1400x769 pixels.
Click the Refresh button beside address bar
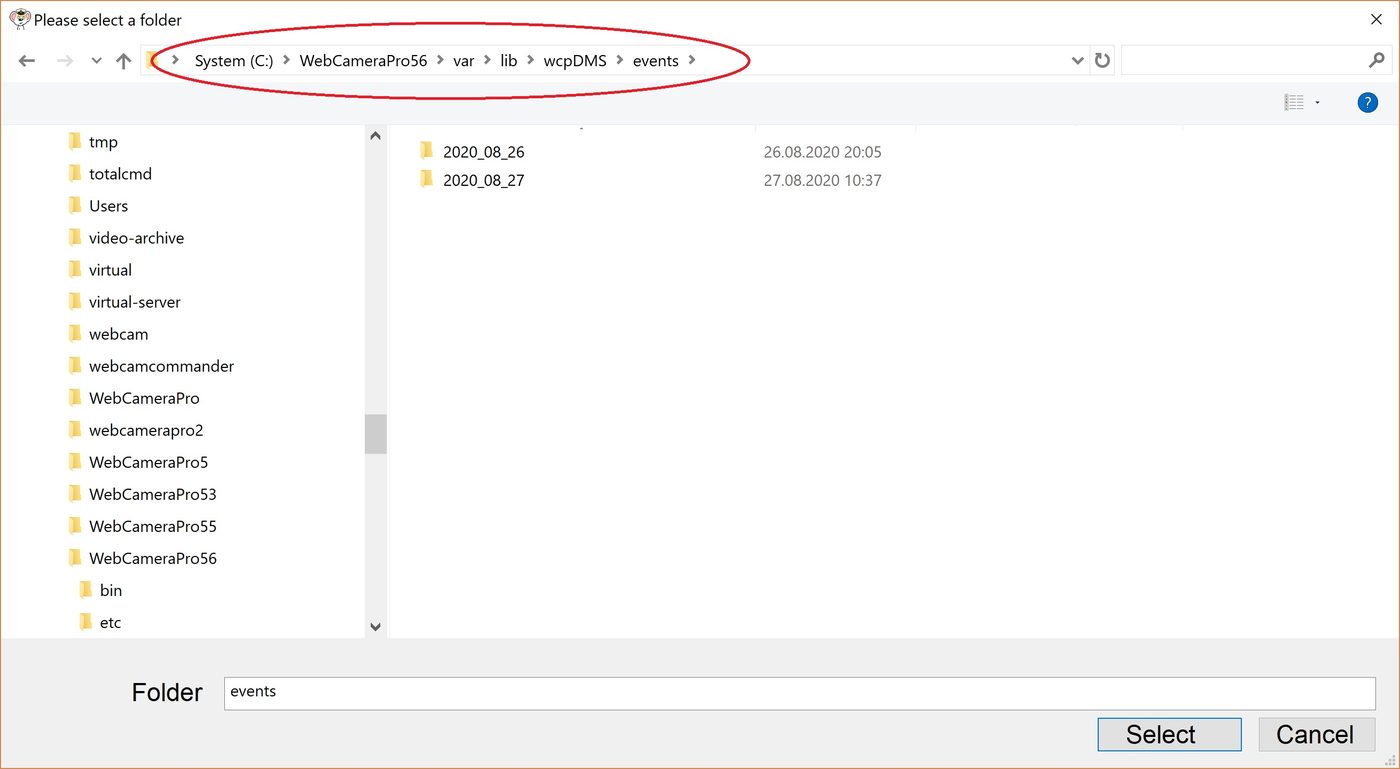[1102, 60]
